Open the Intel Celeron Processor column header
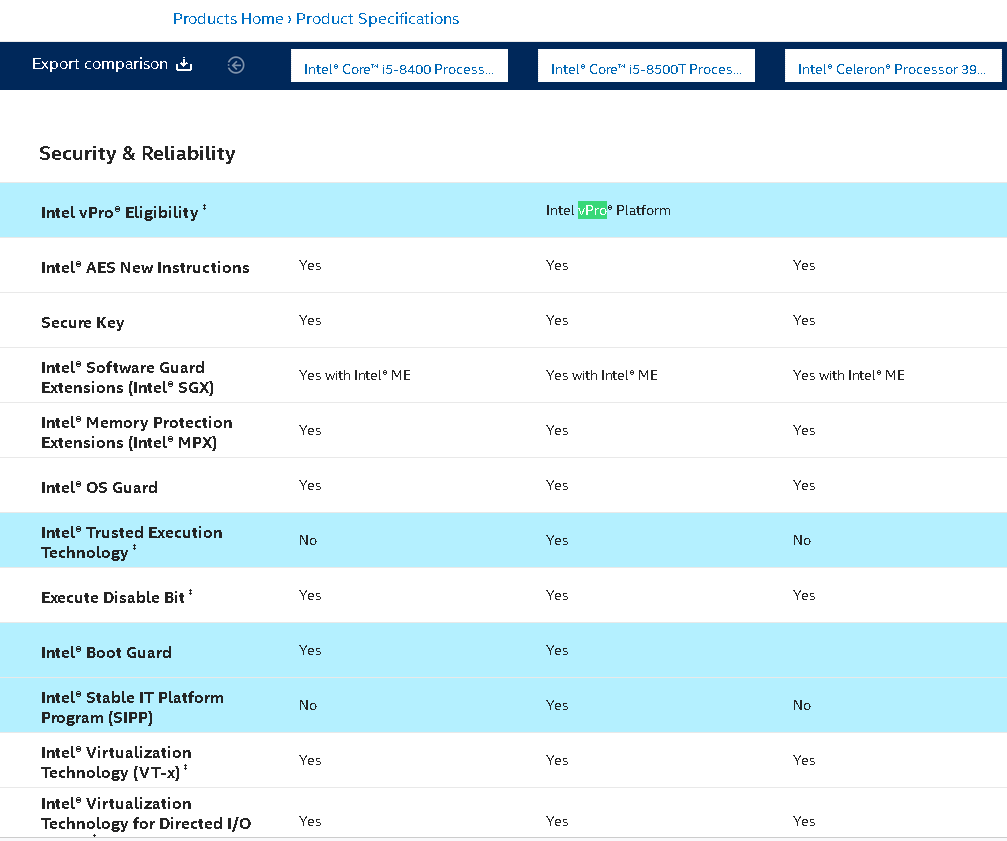This screenshot has width=1007, height=841. tap(893, 66)
